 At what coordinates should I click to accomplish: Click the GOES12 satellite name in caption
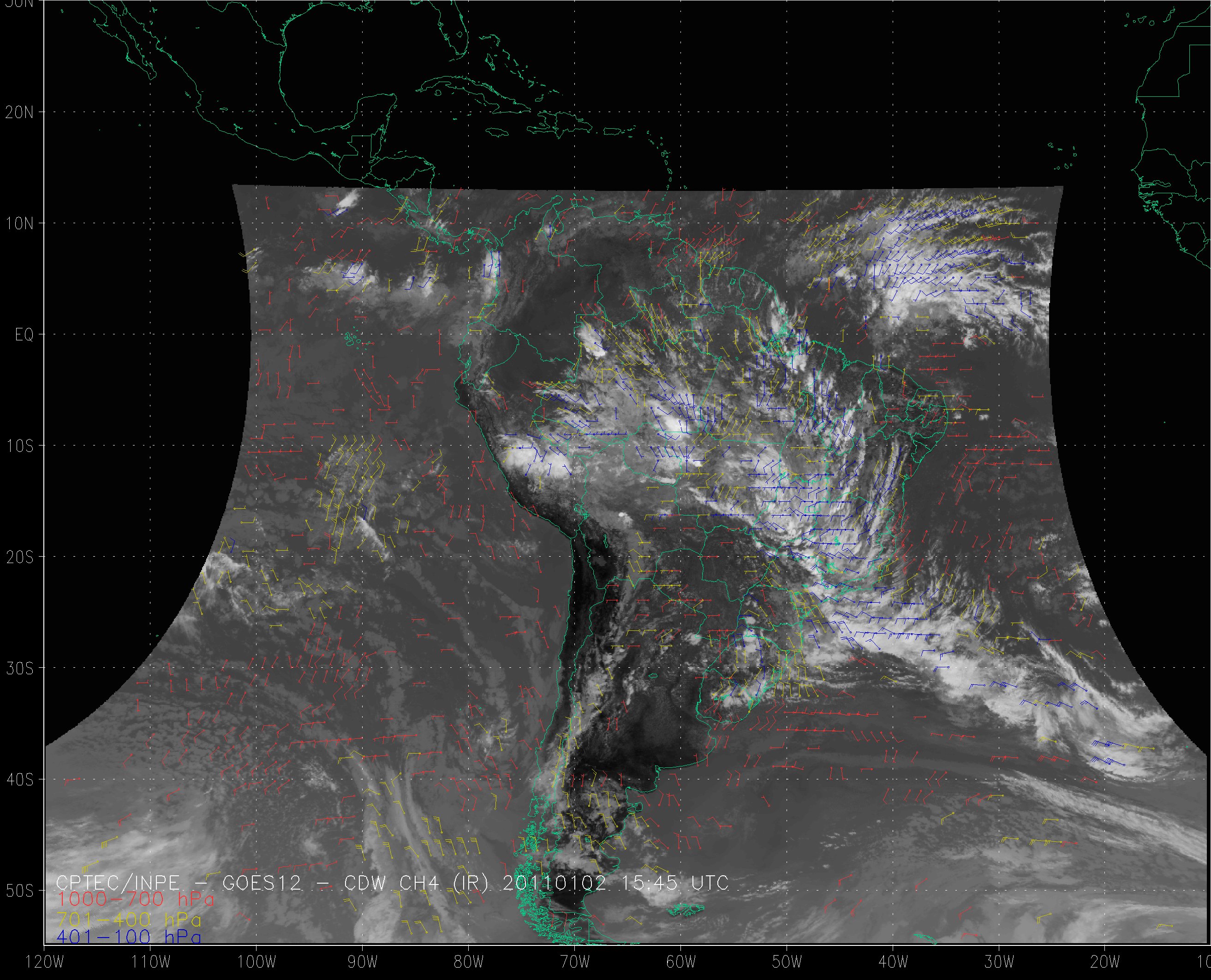[x=262, y=883]
